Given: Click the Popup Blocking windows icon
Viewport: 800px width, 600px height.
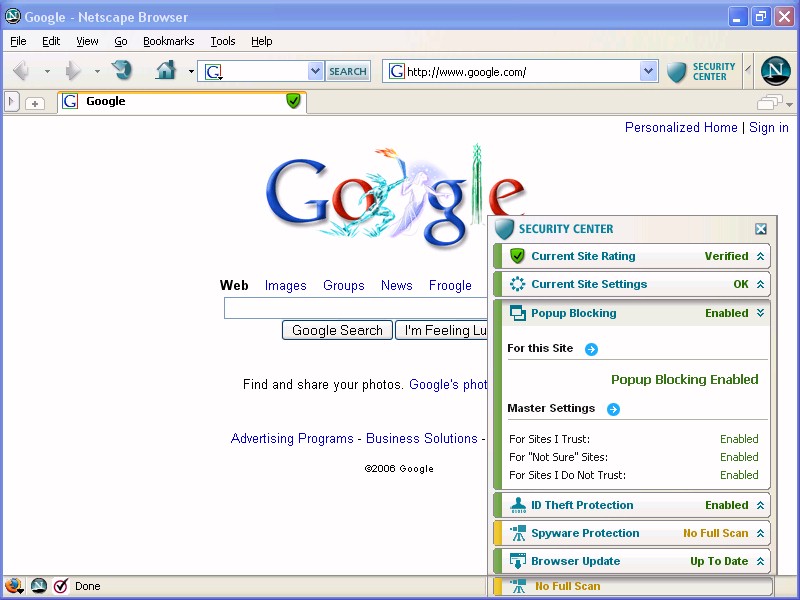Looking at the screenshot, I should coord(517,313).
